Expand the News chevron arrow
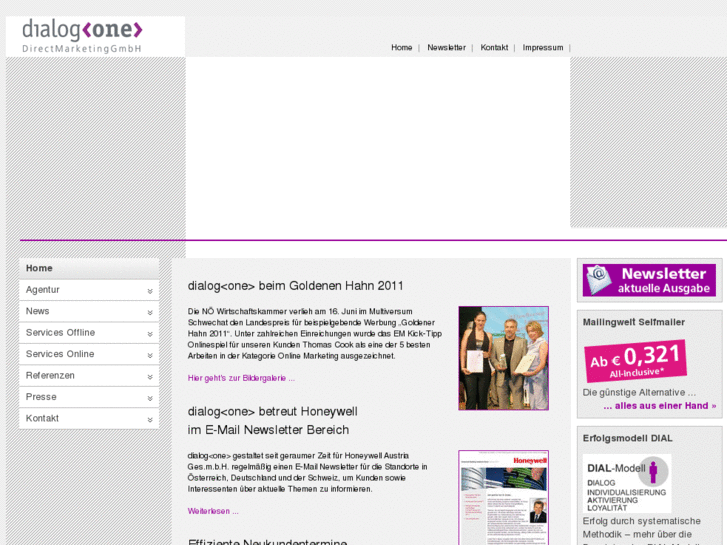Viewport: 727px width, 545px height. coord(150,313)
